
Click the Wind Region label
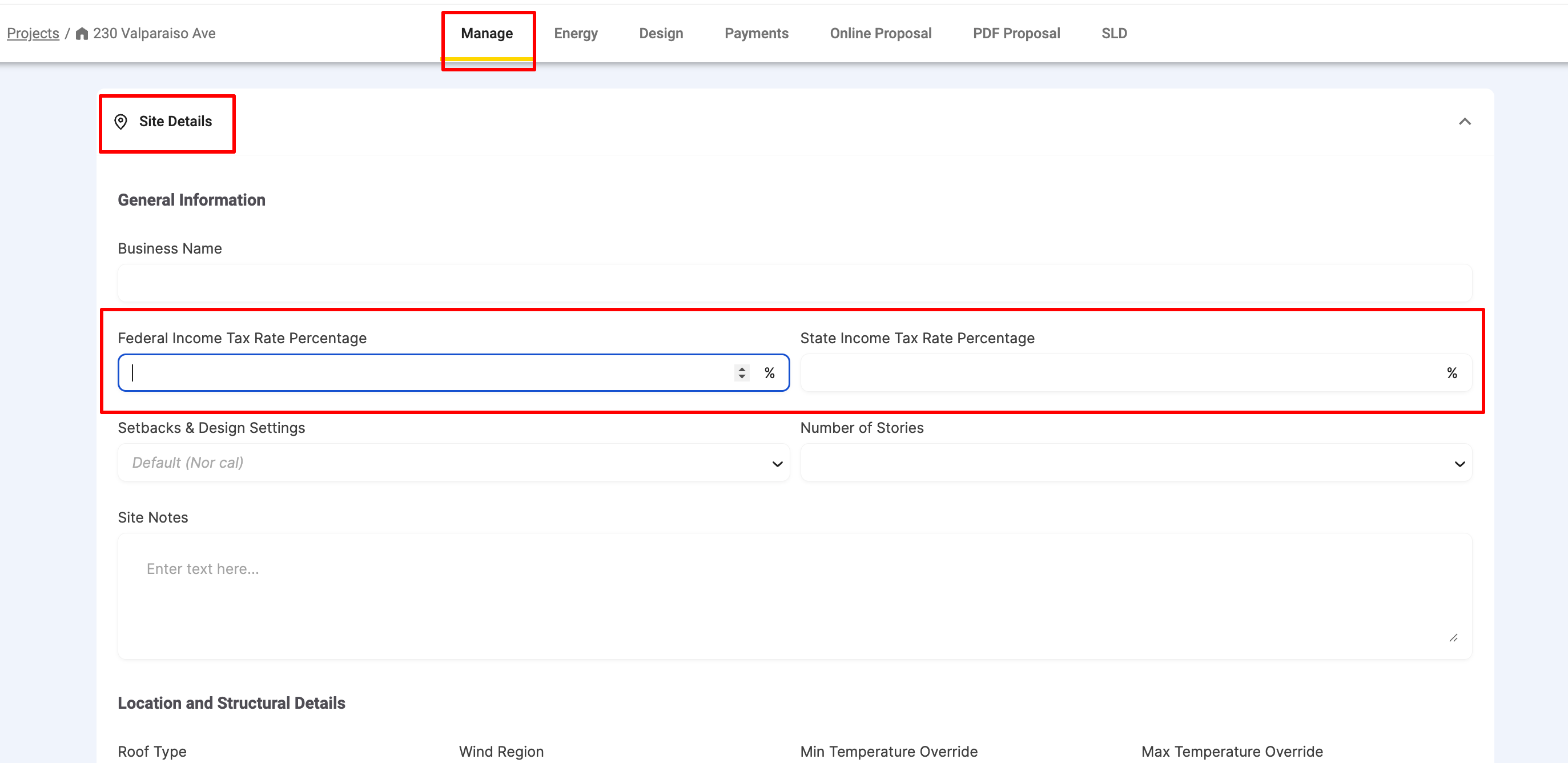point(501,752)
